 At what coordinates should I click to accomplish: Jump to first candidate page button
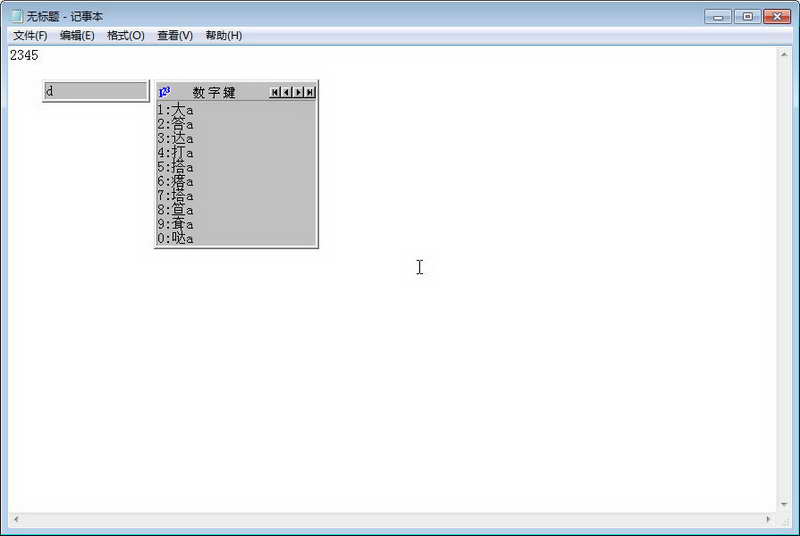275,92
